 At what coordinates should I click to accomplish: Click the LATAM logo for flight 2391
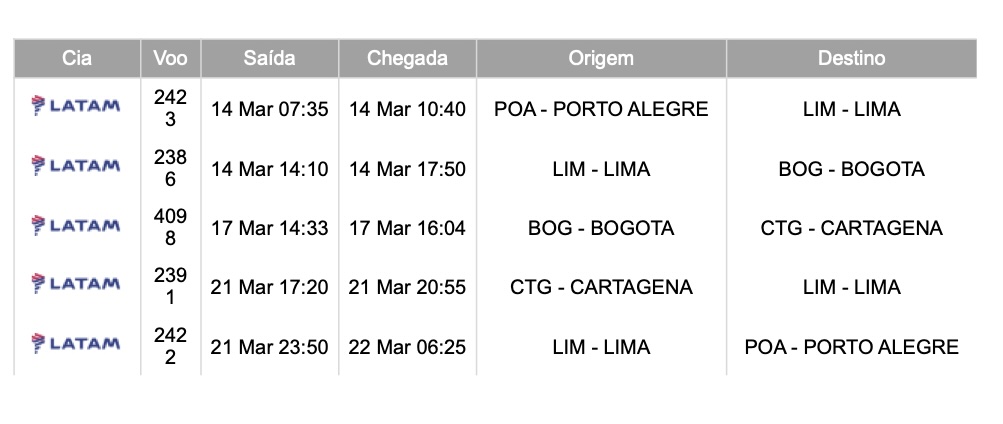click(x=76, y=285)
